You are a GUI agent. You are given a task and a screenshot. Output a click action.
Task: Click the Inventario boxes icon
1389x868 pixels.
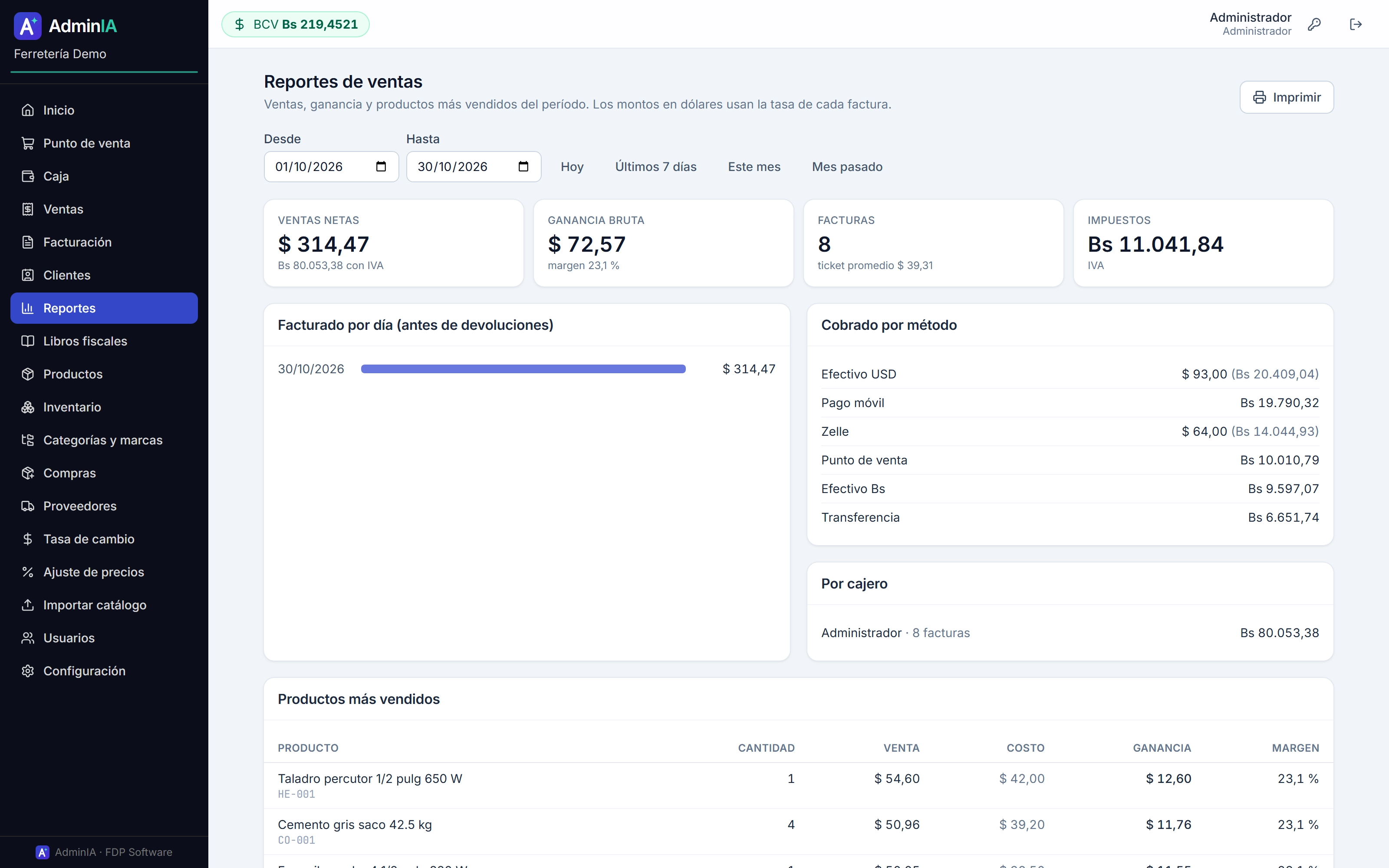click(27, 407)
